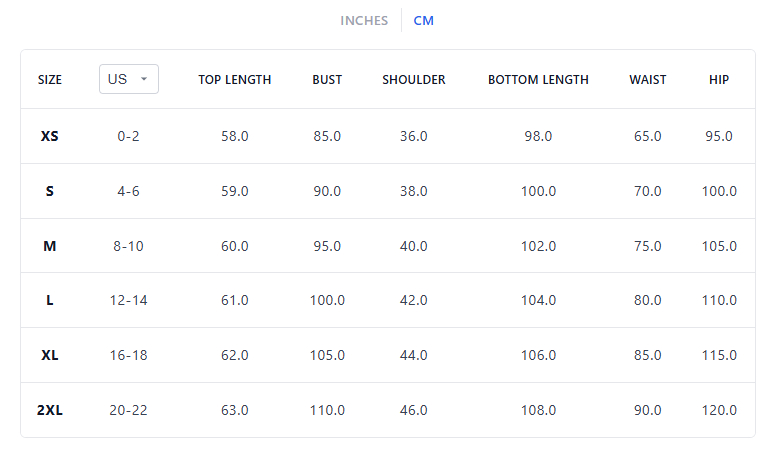
Task: Click the 20-22 US size cell
Action: [x=128, y=410]
